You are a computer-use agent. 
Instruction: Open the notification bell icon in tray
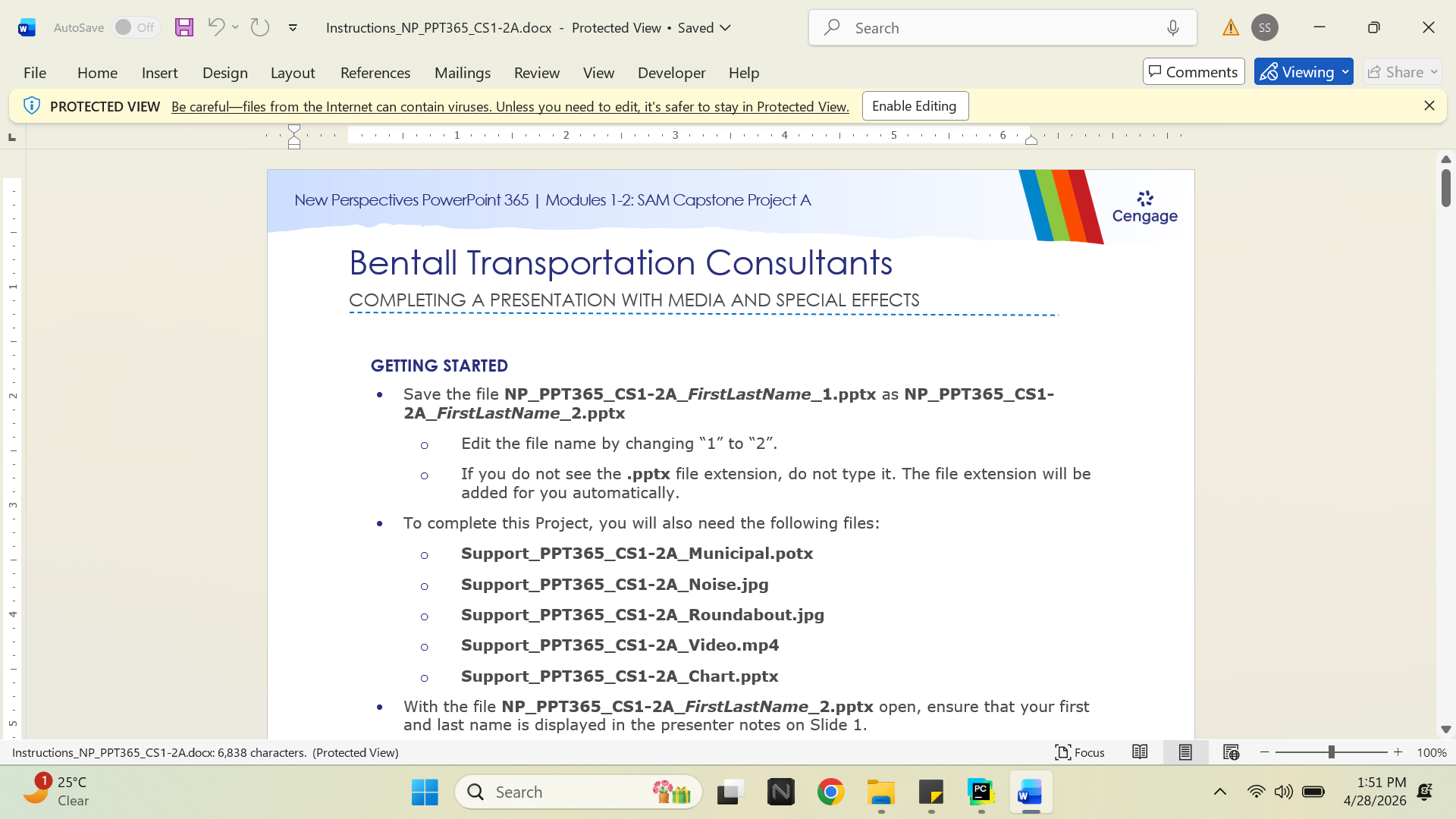1425,792
